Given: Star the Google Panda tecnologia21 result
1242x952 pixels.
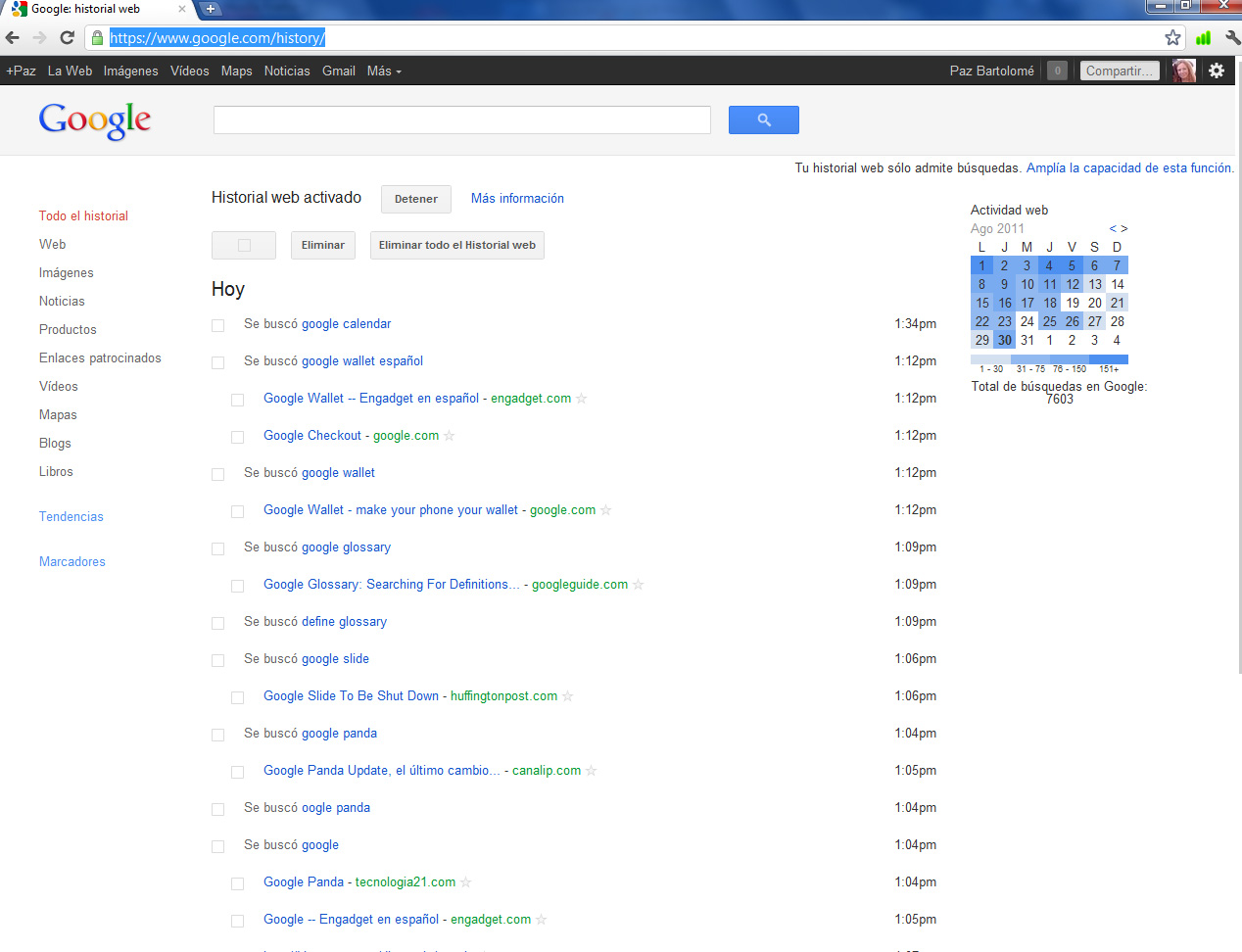Looking at the screenshot, I should coord(466,882).
